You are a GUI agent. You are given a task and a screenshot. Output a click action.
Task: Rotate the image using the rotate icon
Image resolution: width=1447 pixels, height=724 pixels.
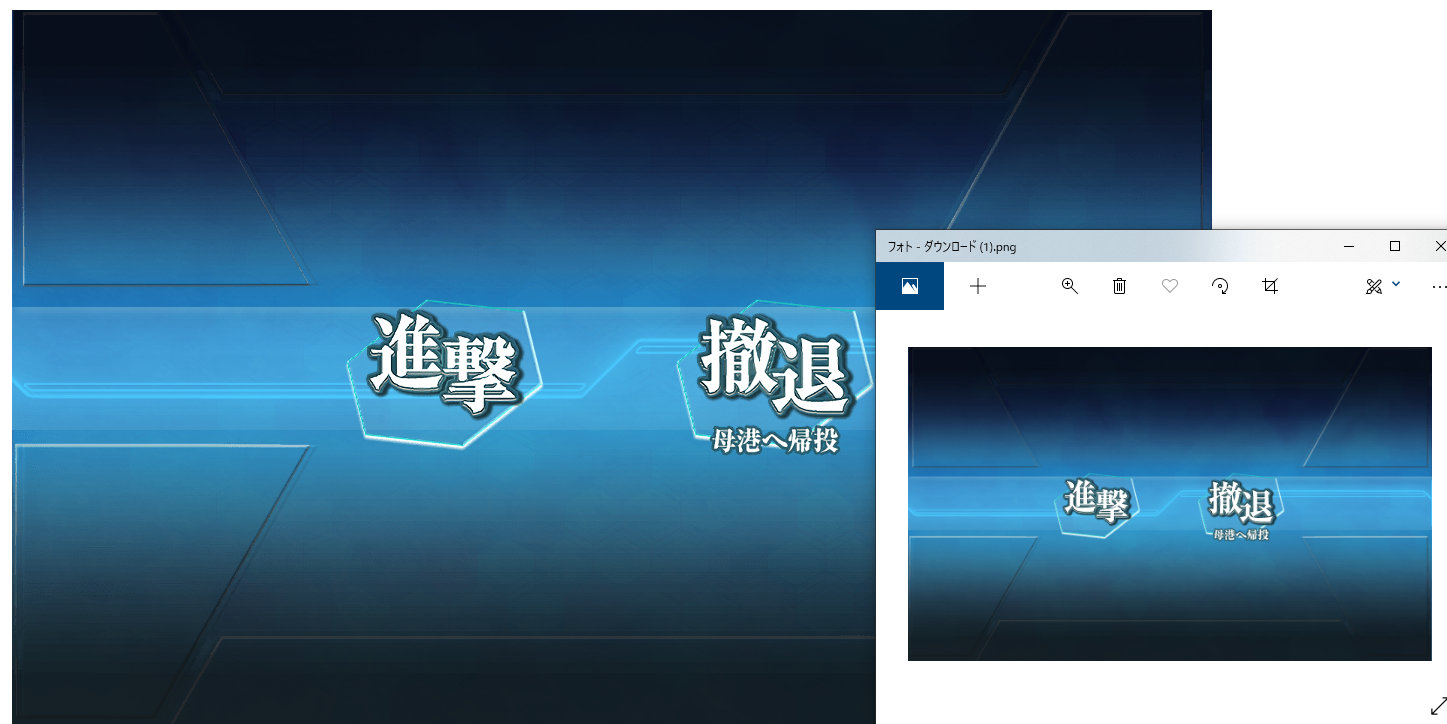[1219, 286]
